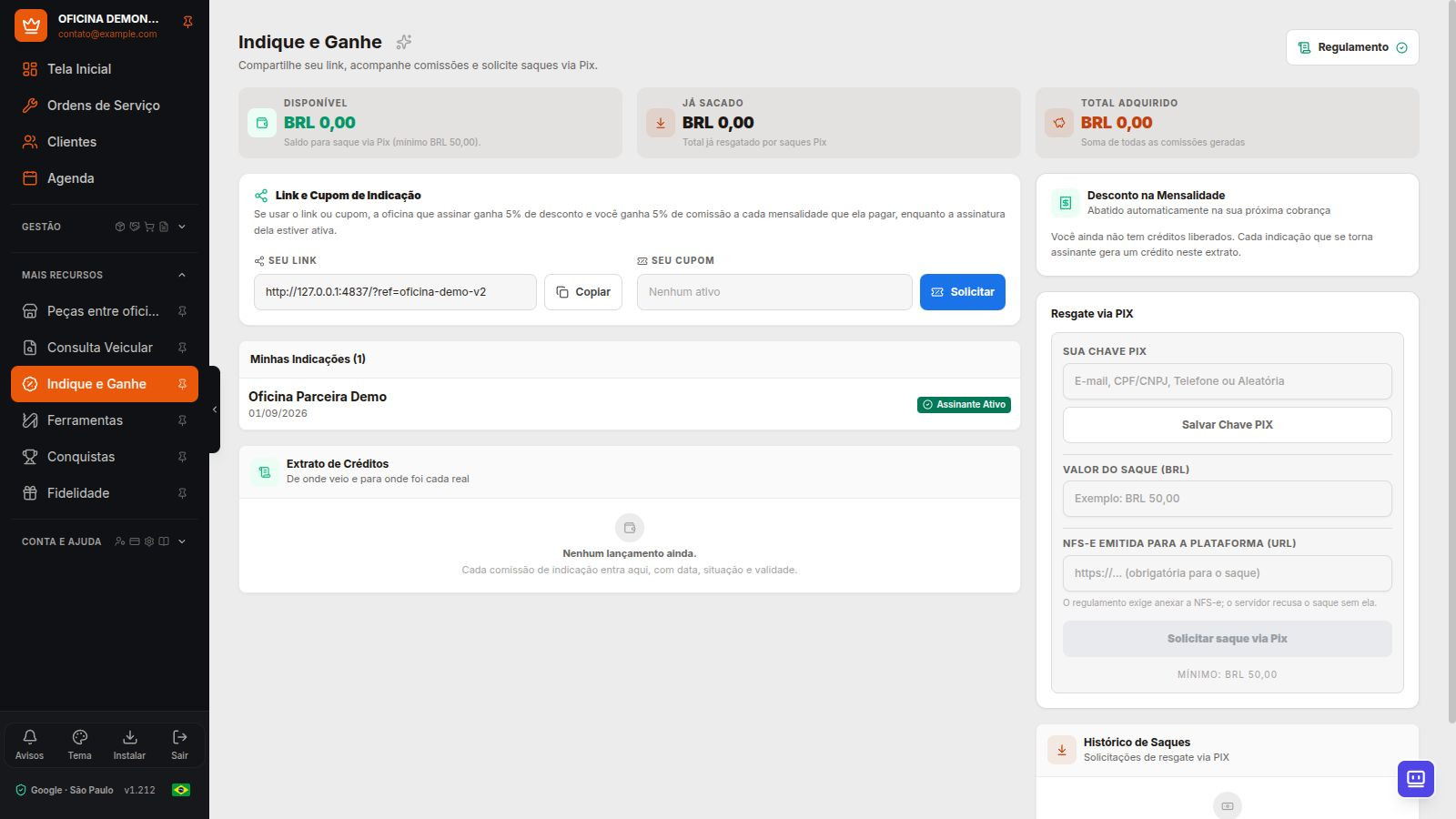This screenshot has height=819, width=1456.
Task: Expand the Gestão section
Action: coord(105,227)
